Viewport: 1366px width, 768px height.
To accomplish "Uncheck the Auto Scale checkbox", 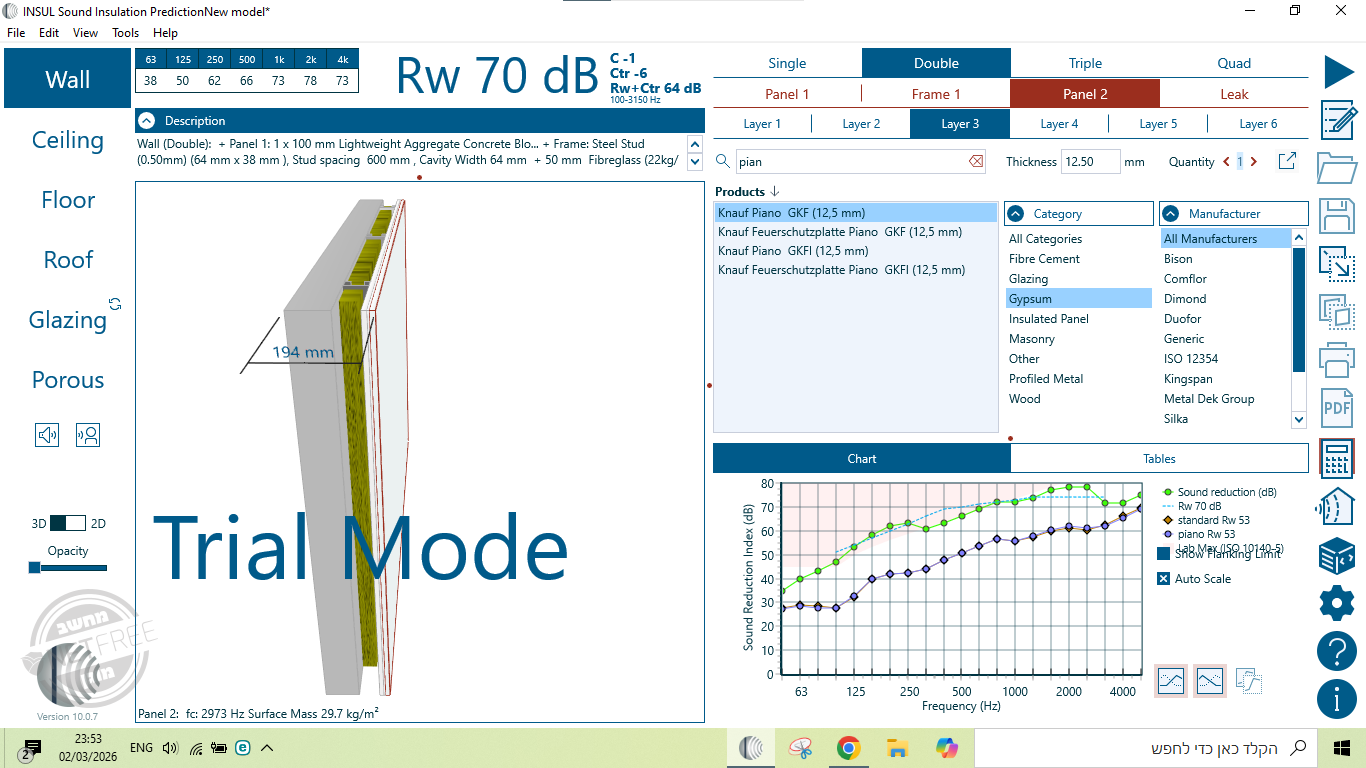I will coord(1163,579).
